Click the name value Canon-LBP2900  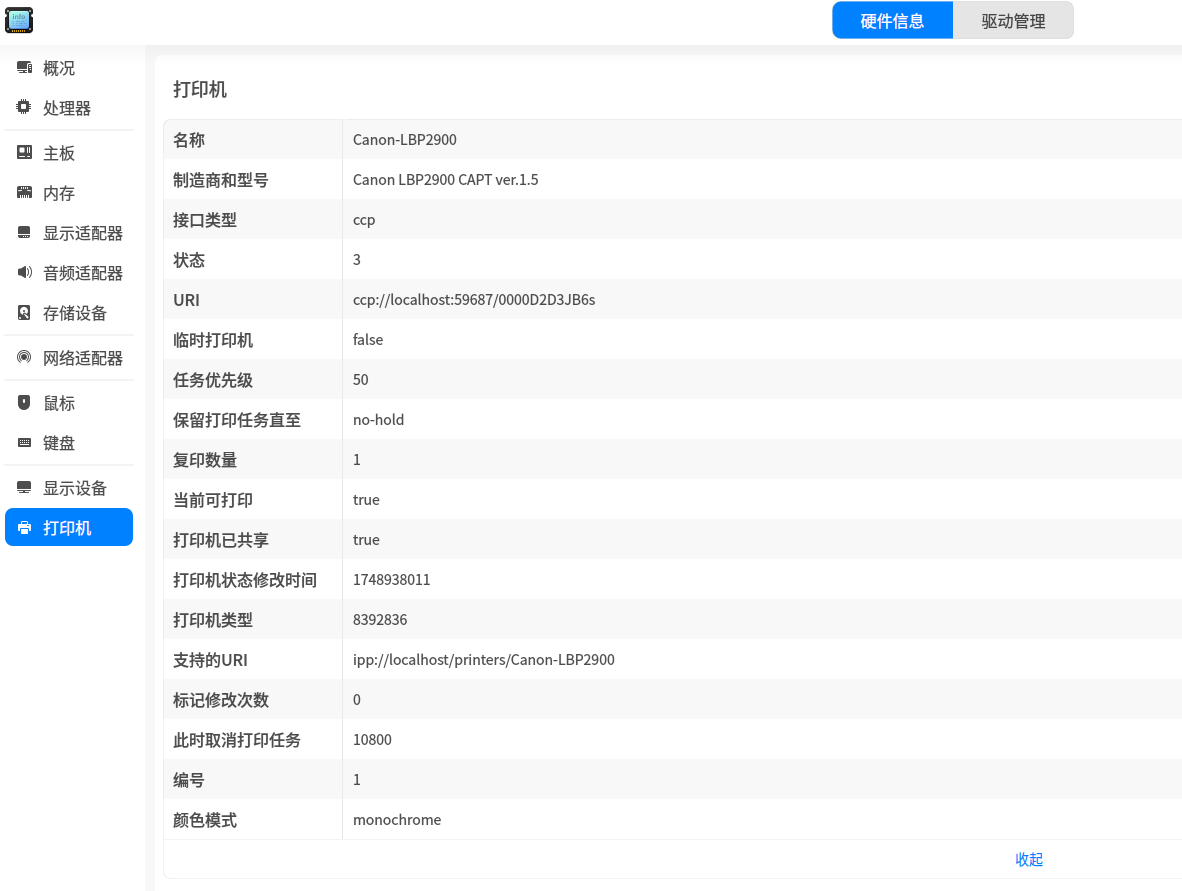tap(405, 139)
